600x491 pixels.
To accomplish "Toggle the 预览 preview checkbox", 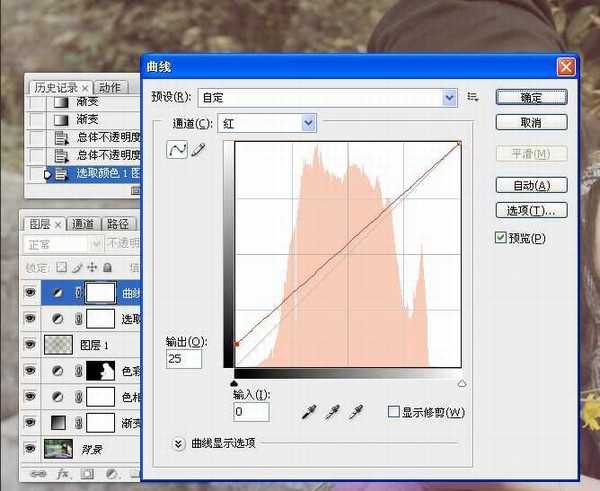I will point(501,238).
